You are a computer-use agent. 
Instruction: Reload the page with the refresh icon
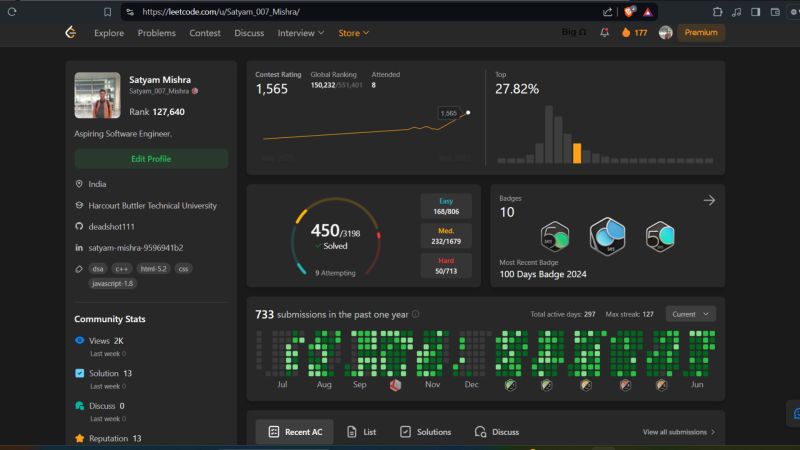(12, 12)
